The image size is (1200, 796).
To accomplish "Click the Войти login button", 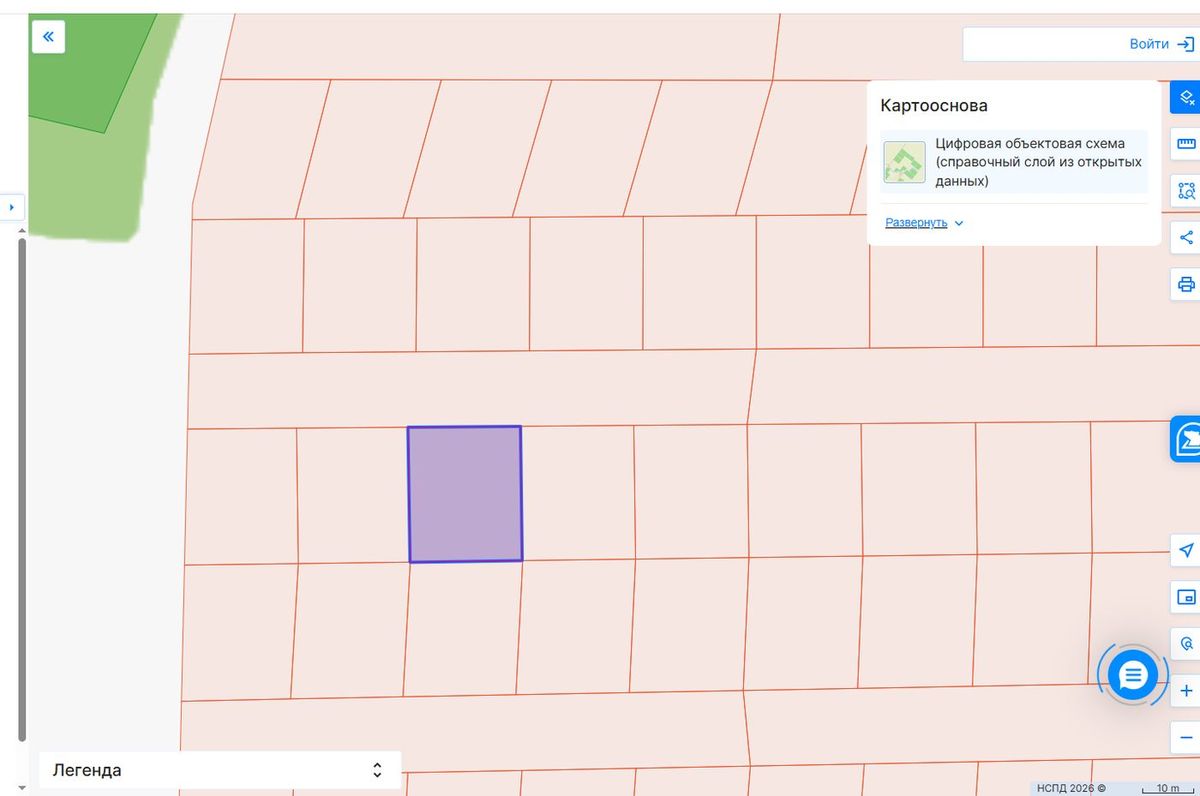I will pos(1161,44).
